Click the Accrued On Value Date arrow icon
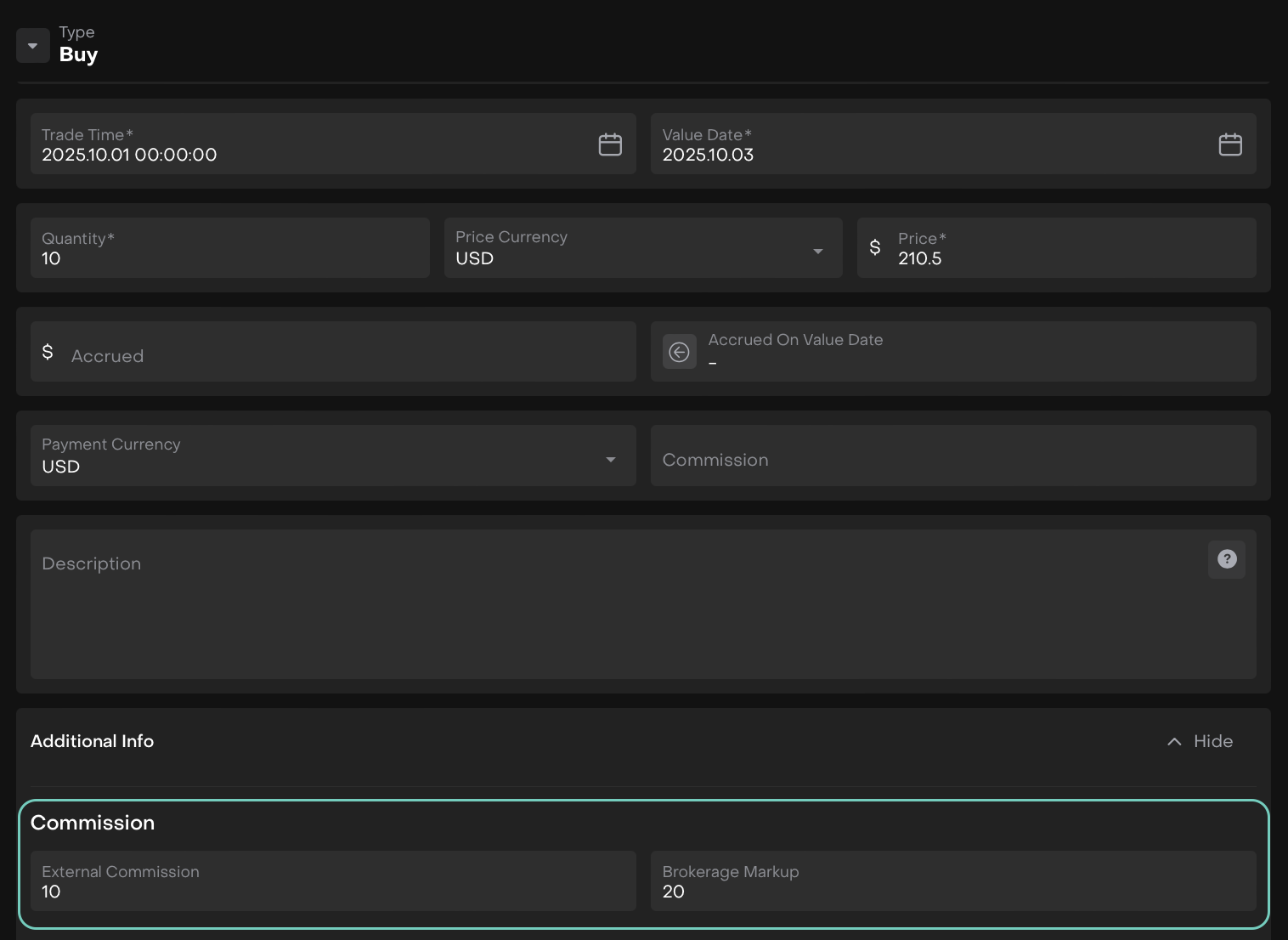 pos(679,352)
